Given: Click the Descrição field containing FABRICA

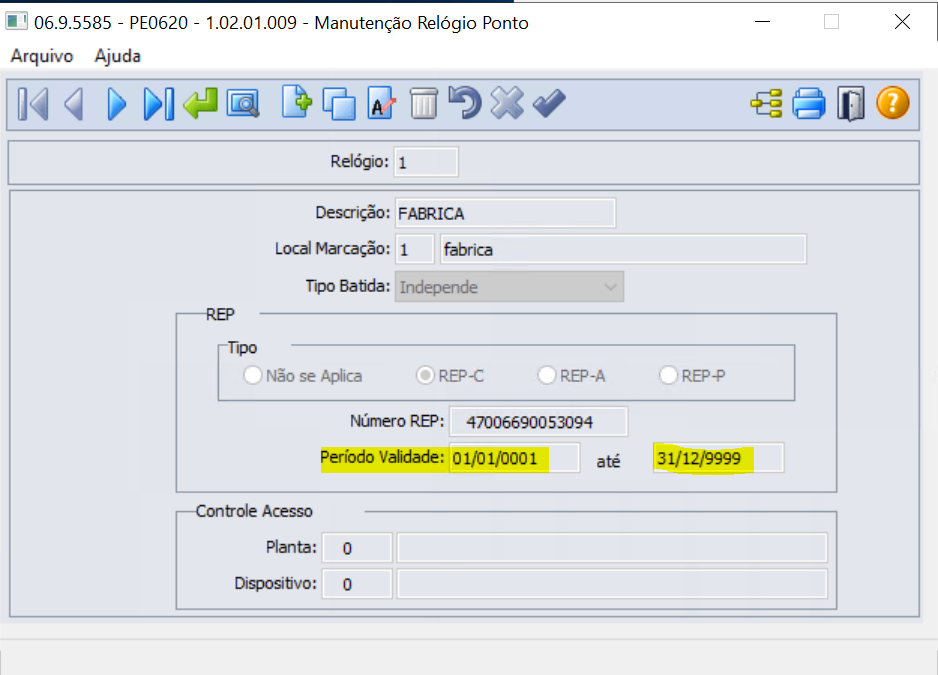Looking at the screenshot, I should (505, 213).
